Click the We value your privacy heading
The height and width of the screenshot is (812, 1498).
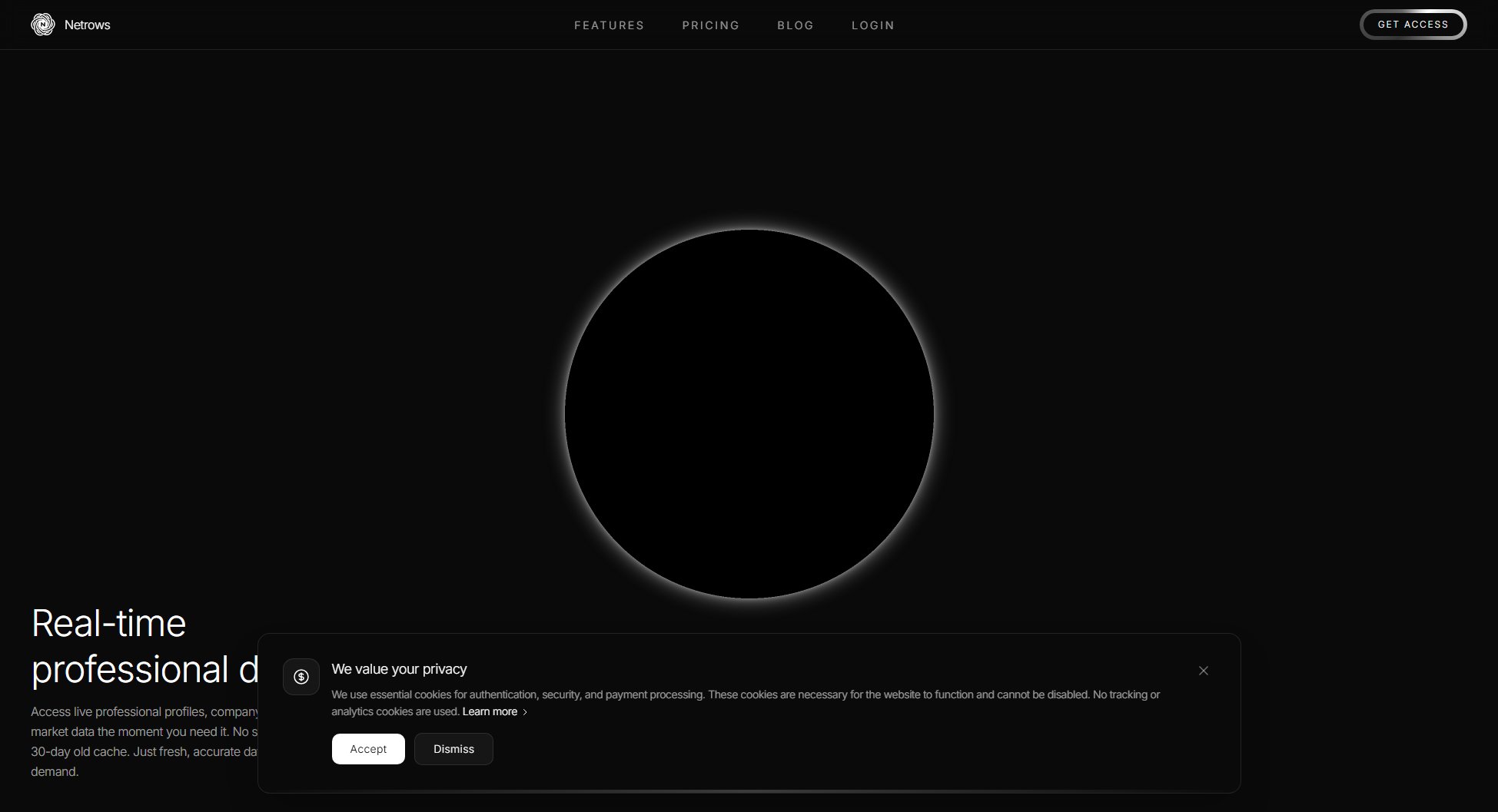[x=398, y=668]
